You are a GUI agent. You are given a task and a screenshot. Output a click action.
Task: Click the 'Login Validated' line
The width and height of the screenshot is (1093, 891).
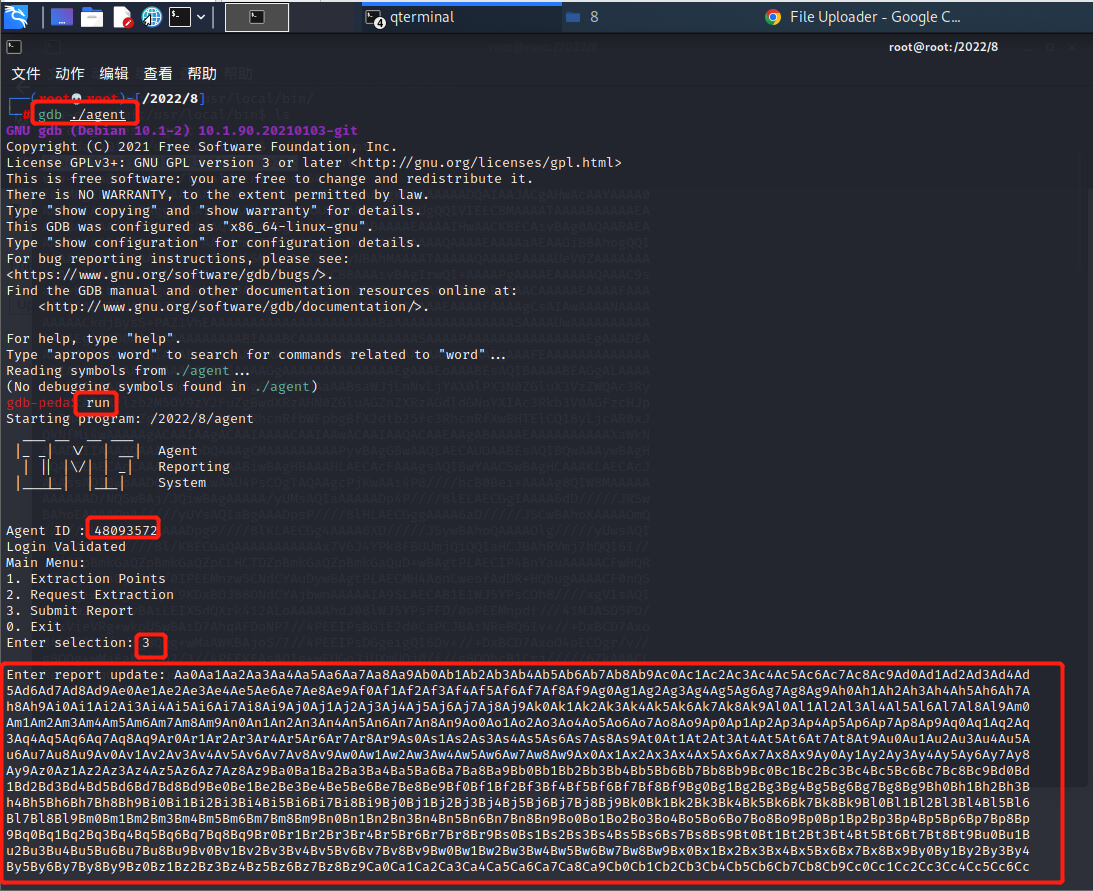(x=66, y=547)
